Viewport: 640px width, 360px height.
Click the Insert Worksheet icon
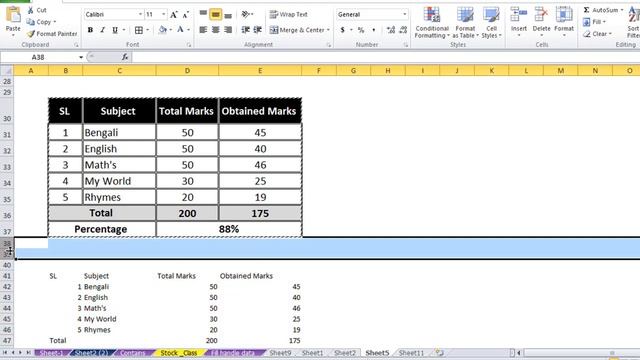439,353
